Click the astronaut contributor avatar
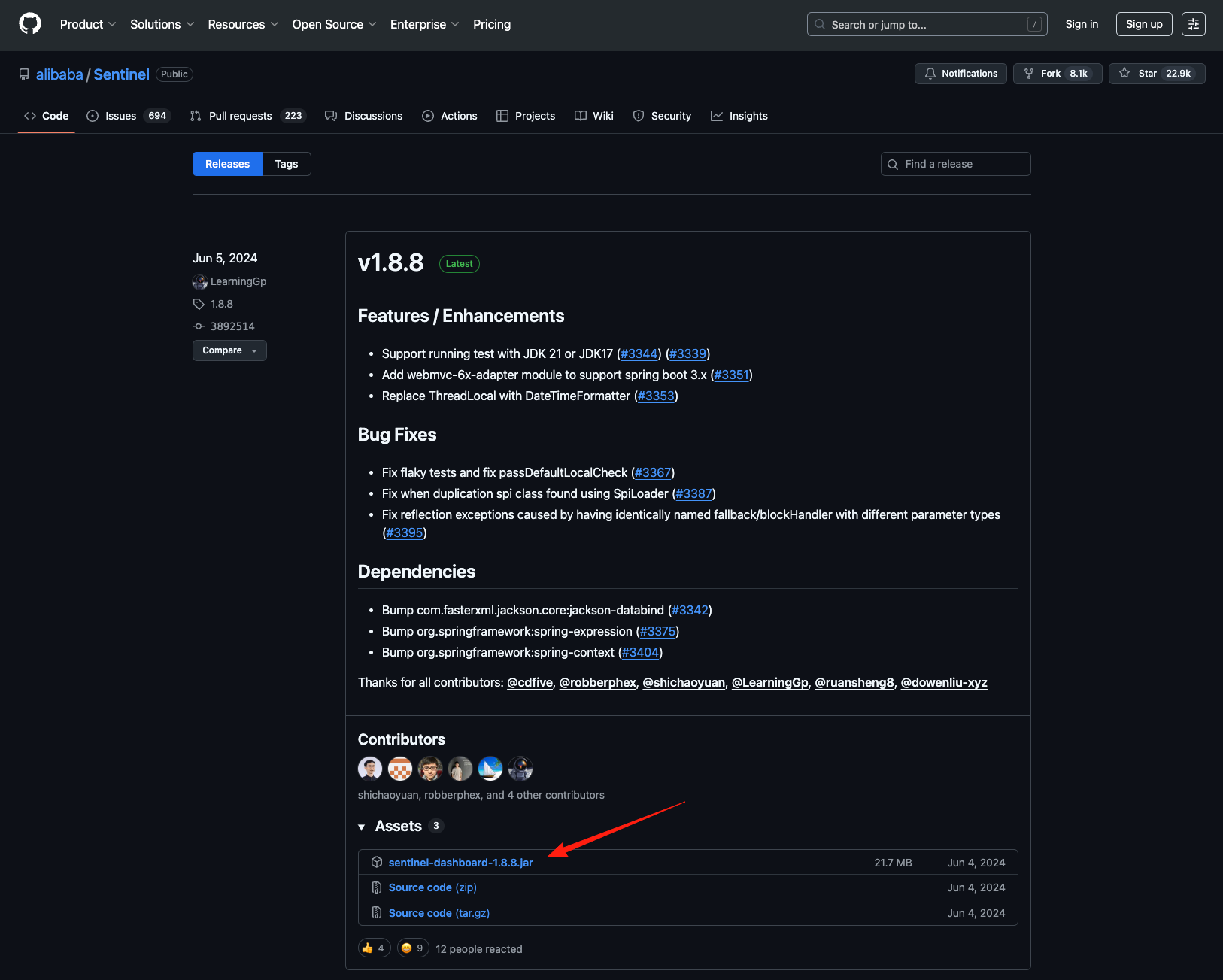 point(520,769)
